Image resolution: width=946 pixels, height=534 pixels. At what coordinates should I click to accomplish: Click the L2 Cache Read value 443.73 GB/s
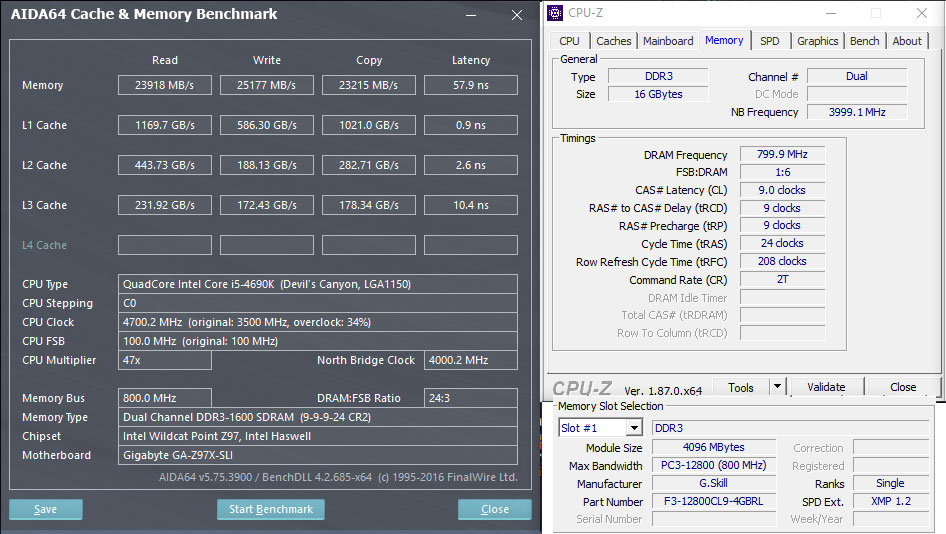(165, 165)
